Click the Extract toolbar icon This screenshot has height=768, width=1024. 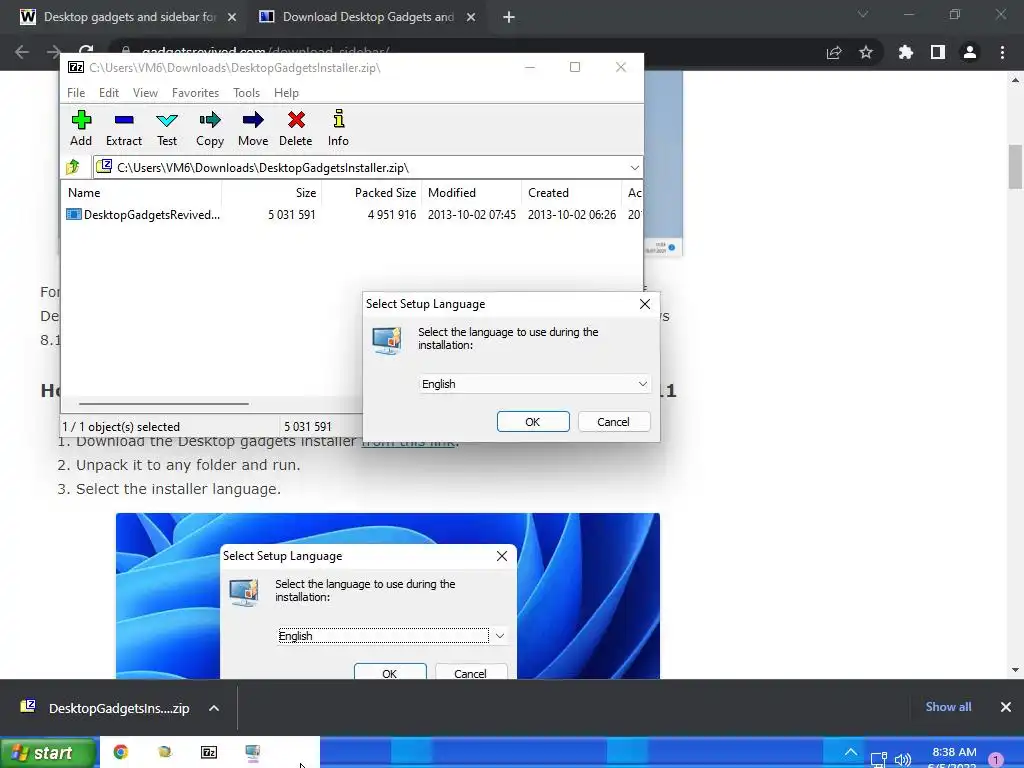point(123,128)
